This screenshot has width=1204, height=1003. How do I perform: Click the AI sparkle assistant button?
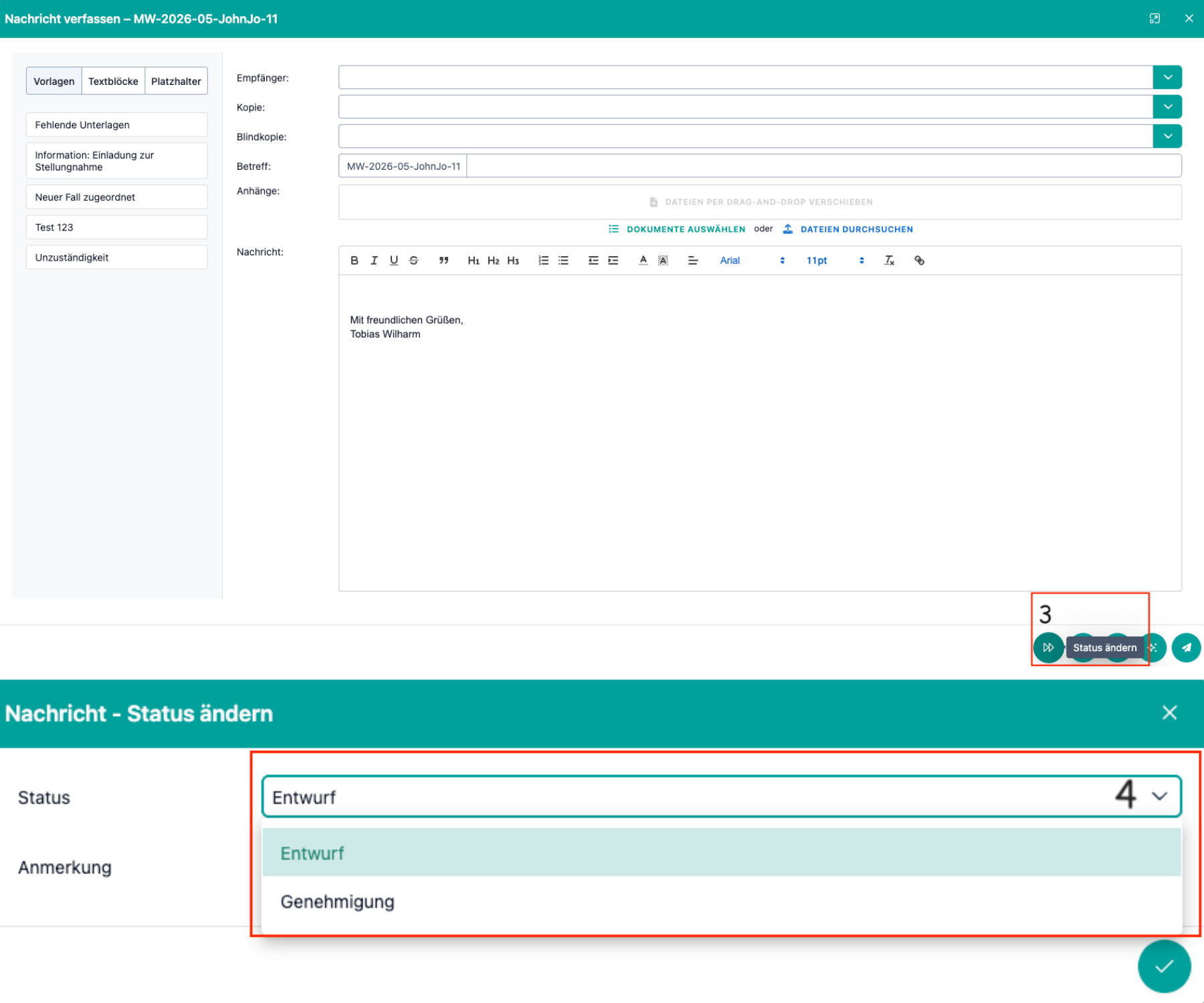pos(1155,647)
